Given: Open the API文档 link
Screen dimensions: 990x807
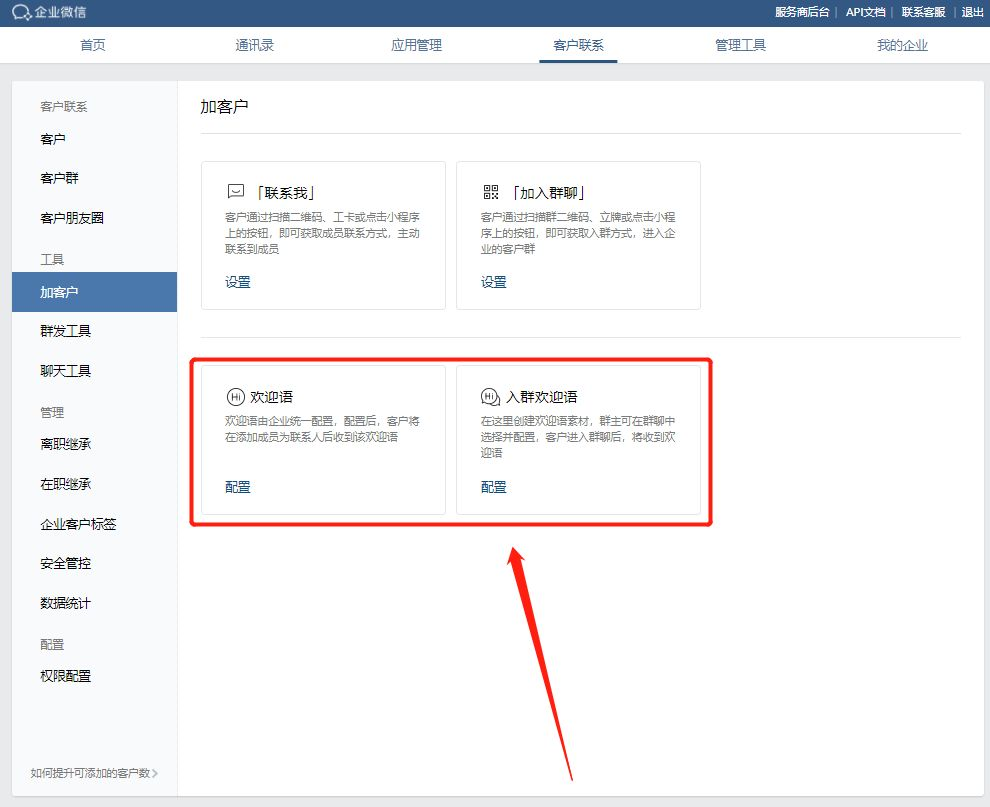Looking at the screenshot, I should coord(865,12).
